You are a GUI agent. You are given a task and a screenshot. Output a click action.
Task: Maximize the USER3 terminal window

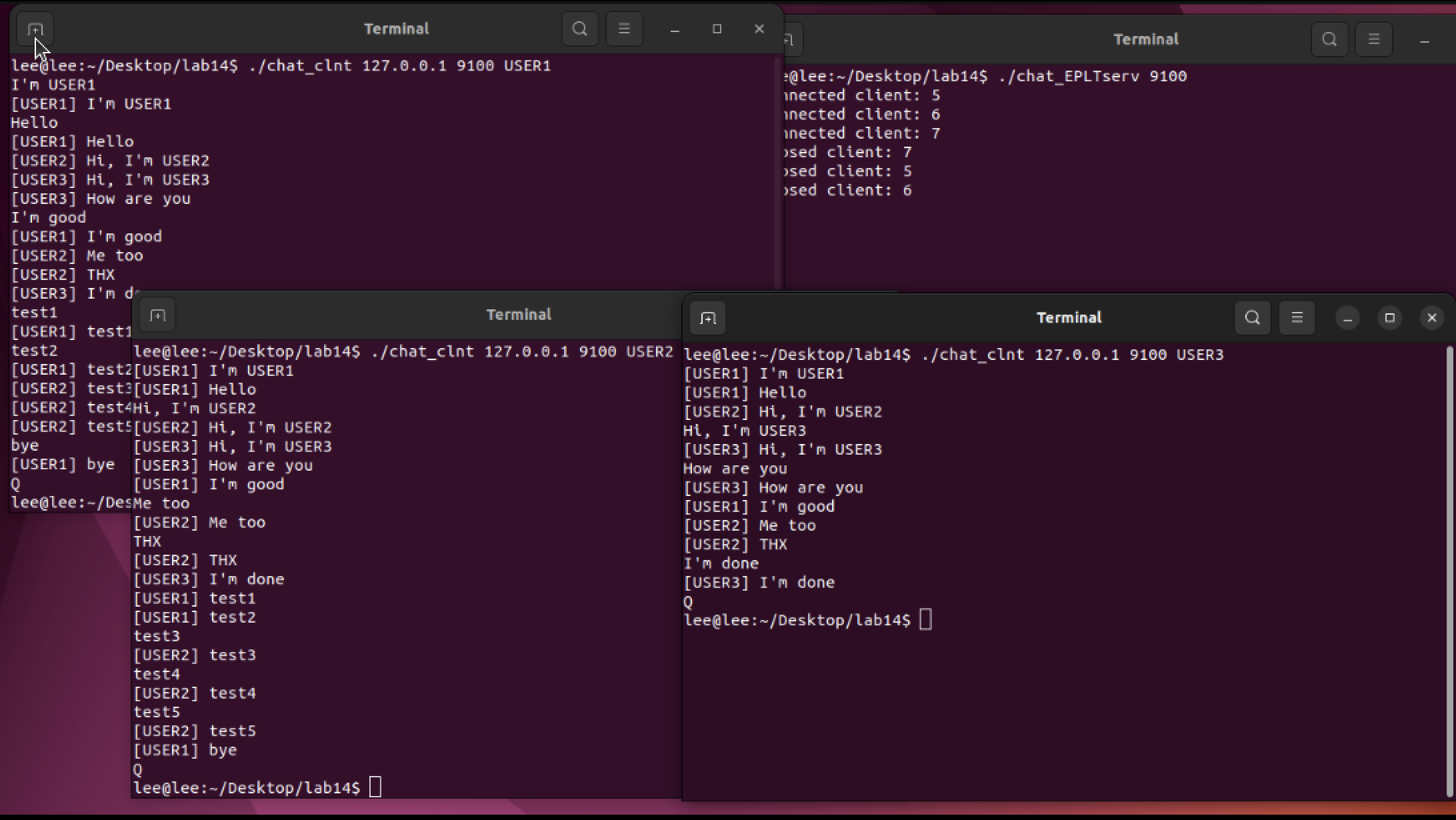(x=1389, y=318)
